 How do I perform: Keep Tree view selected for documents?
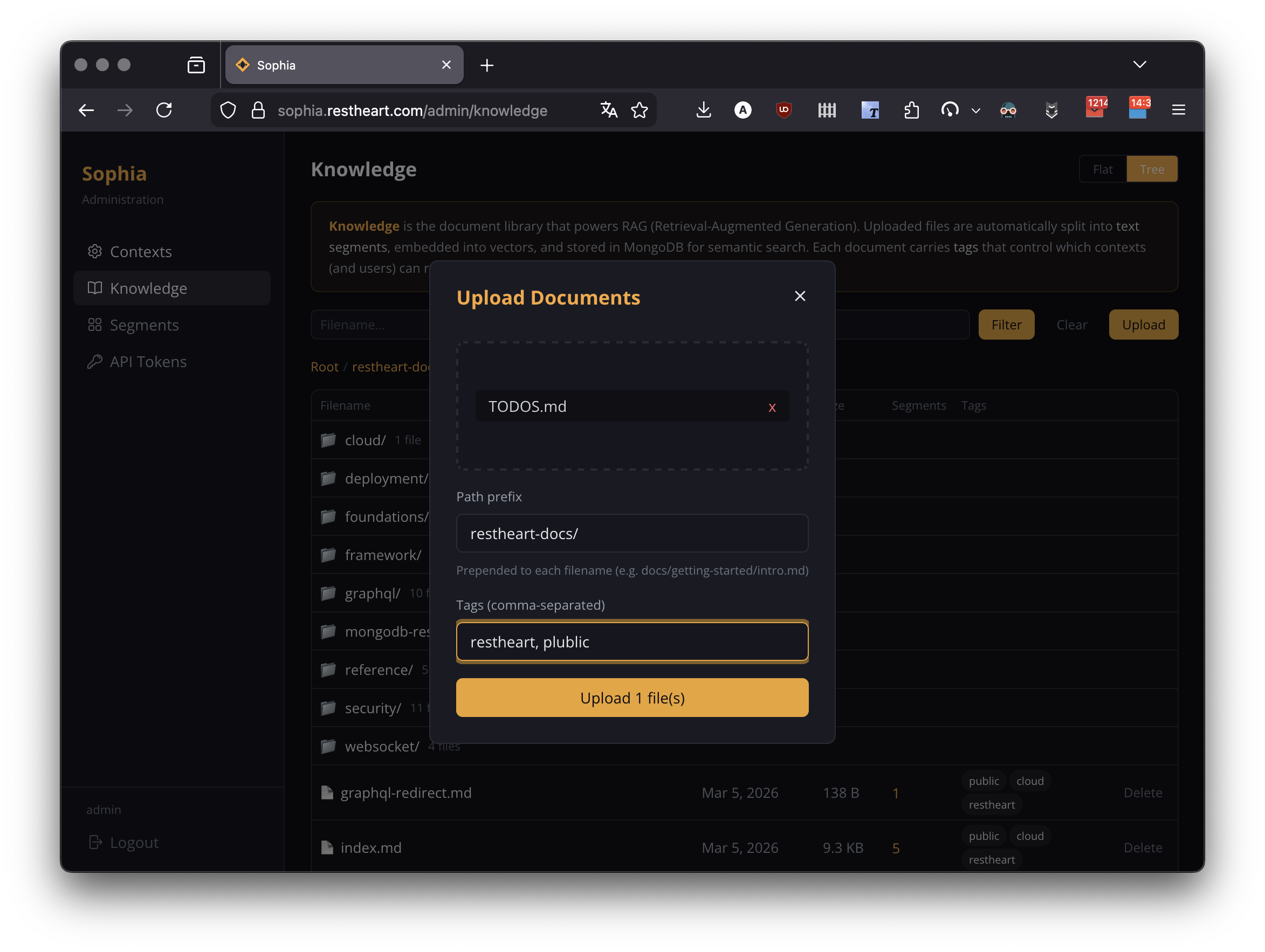[1152, 169]
